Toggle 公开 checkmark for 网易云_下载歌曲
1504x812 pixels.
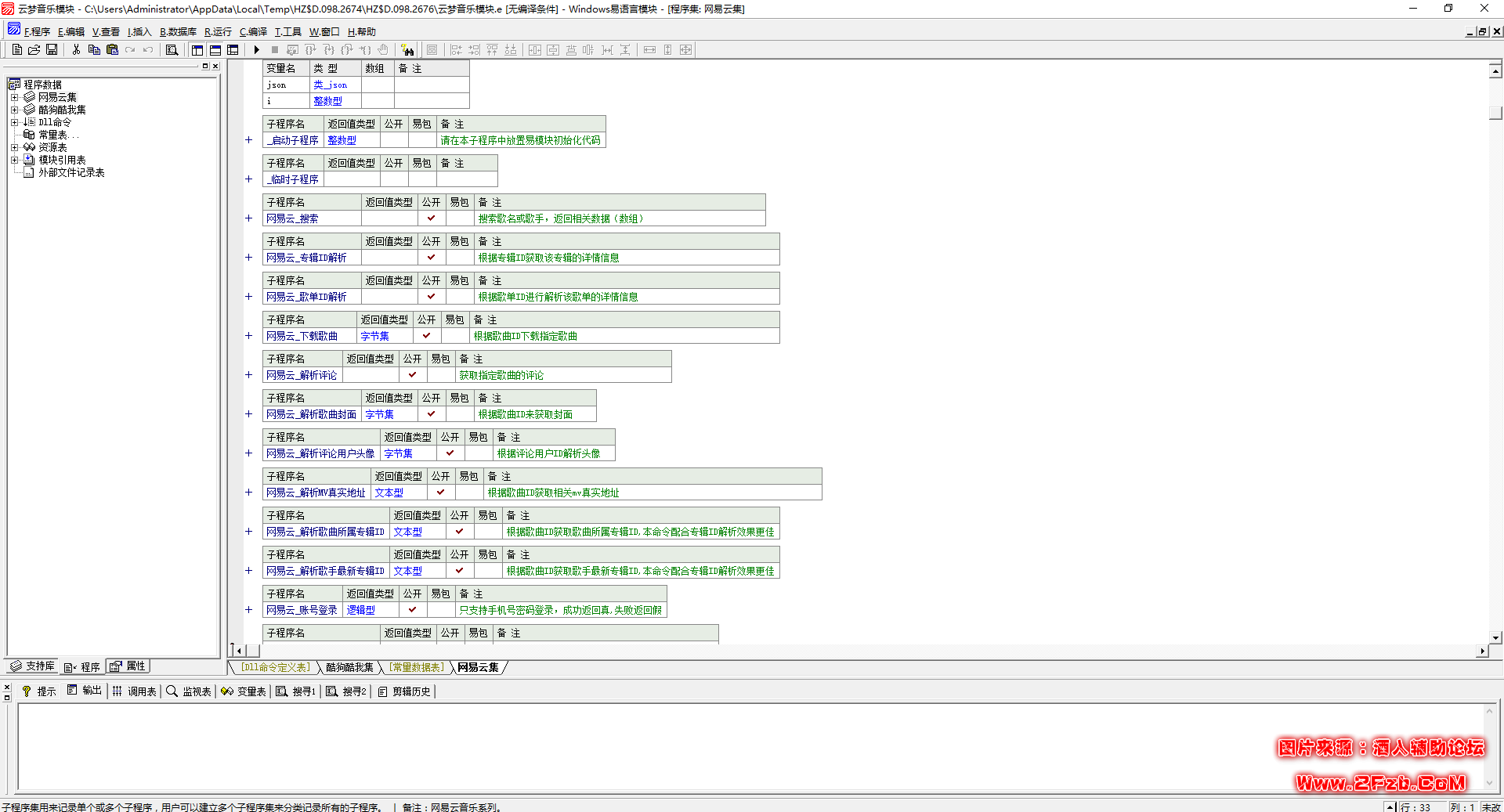(427, 336)
